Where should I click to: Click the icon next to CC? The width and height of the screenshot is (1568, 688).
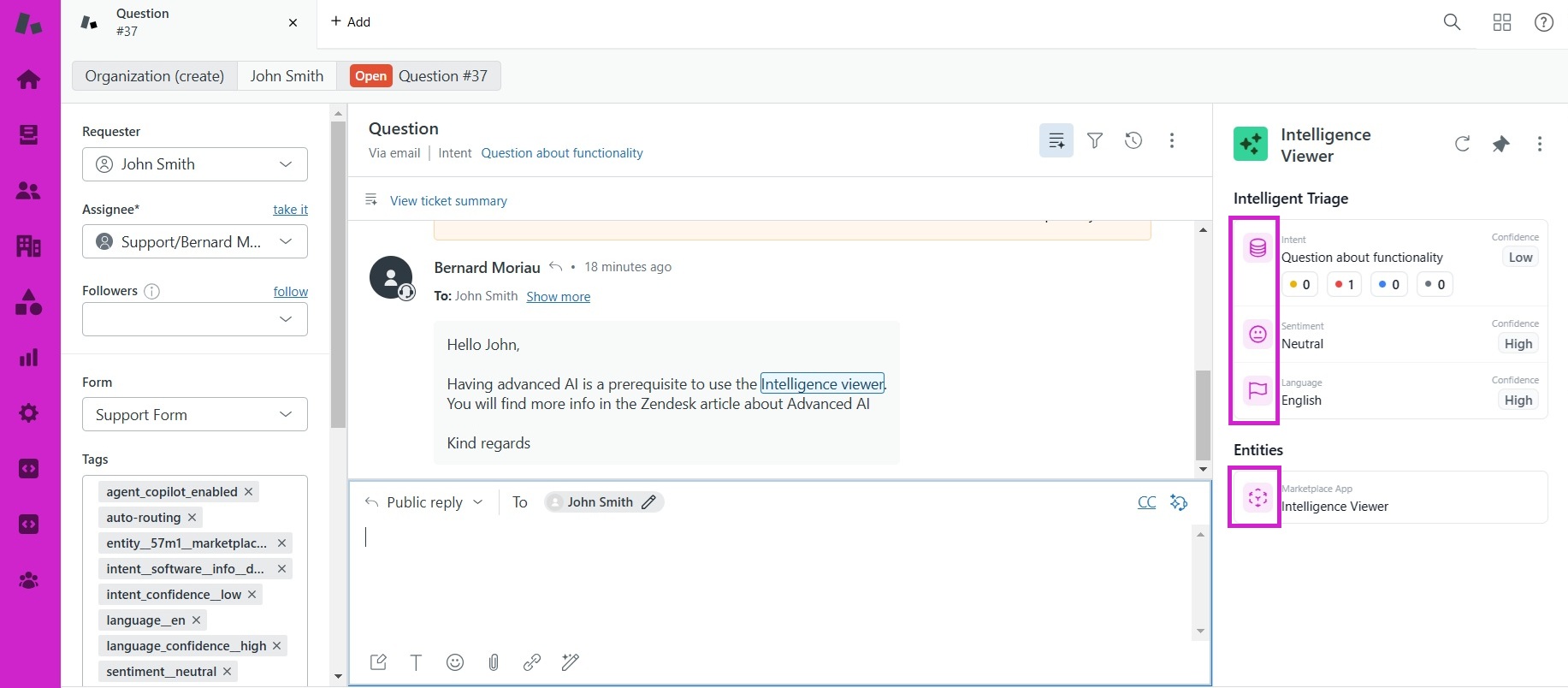[x=1179, y=502]
